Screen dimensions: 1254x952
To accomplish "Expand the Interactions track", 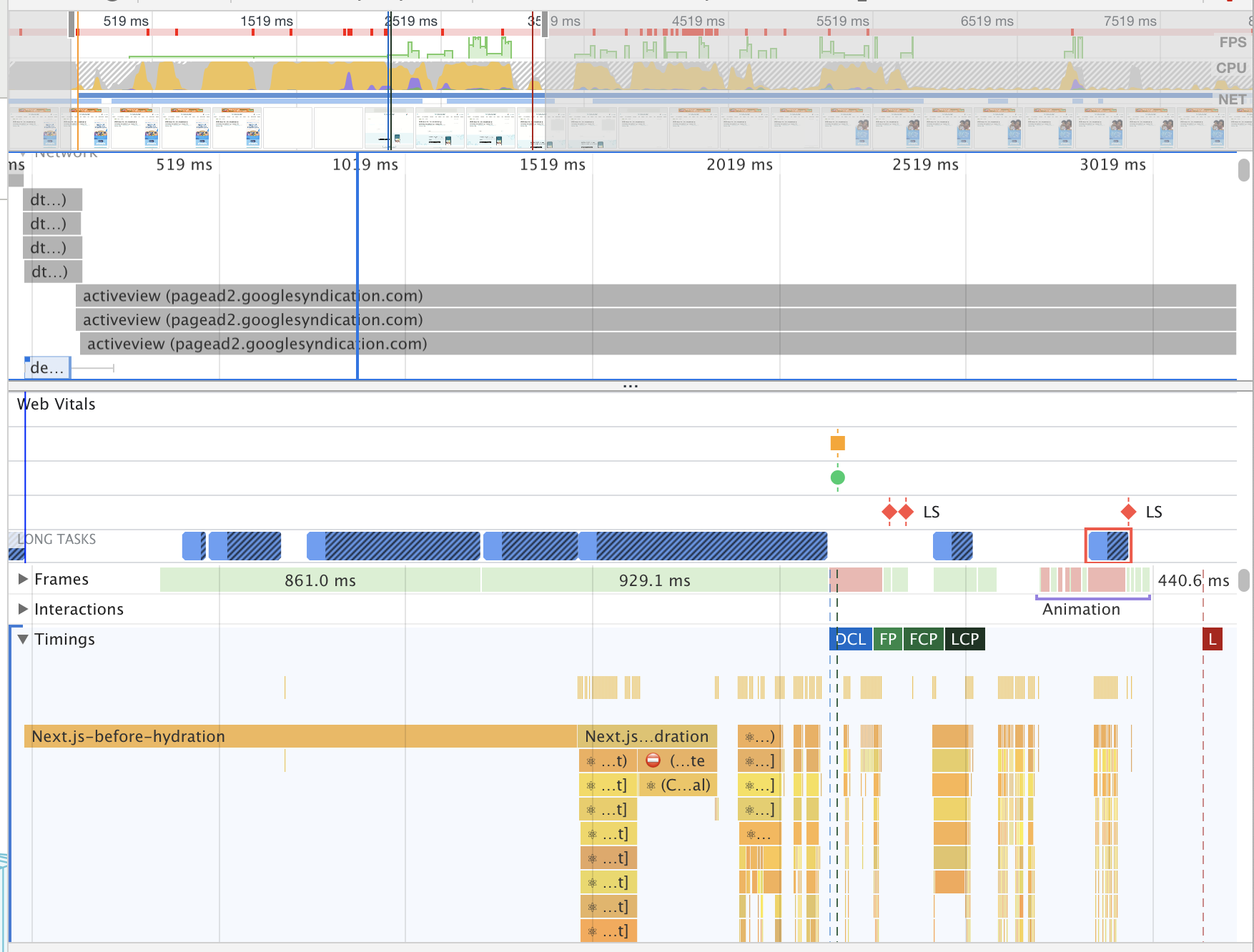I will tap(23, 609).
